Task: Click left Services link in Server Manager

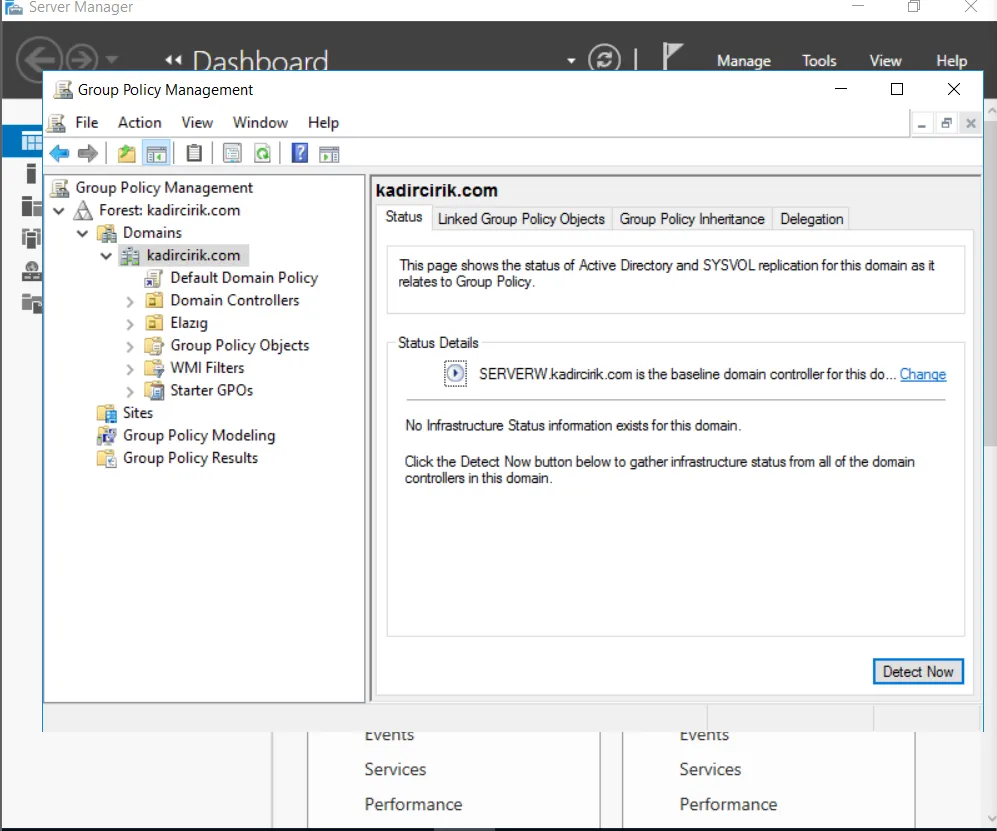Action: 395,769
